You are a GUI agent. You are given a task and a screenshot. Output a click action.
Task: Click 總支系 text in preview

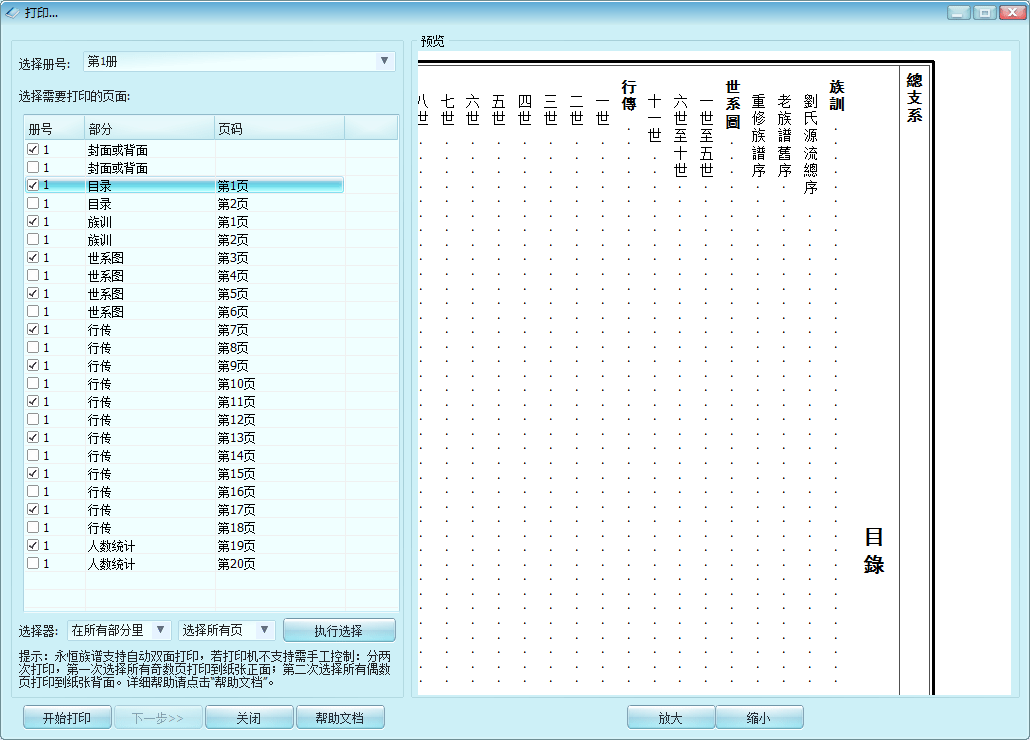[914, 98]
